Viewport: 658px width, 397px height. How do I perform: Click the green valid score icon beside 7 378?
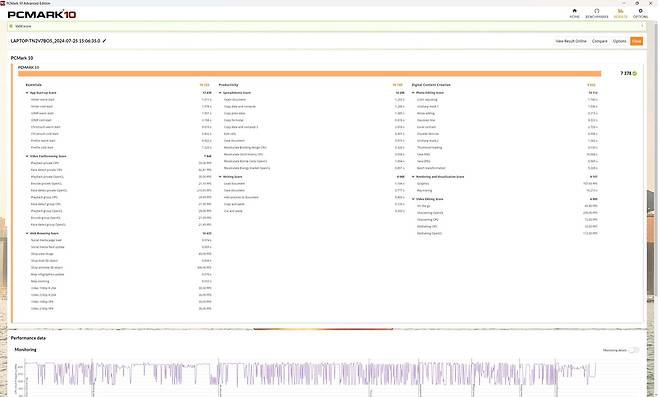pos(634,73)
